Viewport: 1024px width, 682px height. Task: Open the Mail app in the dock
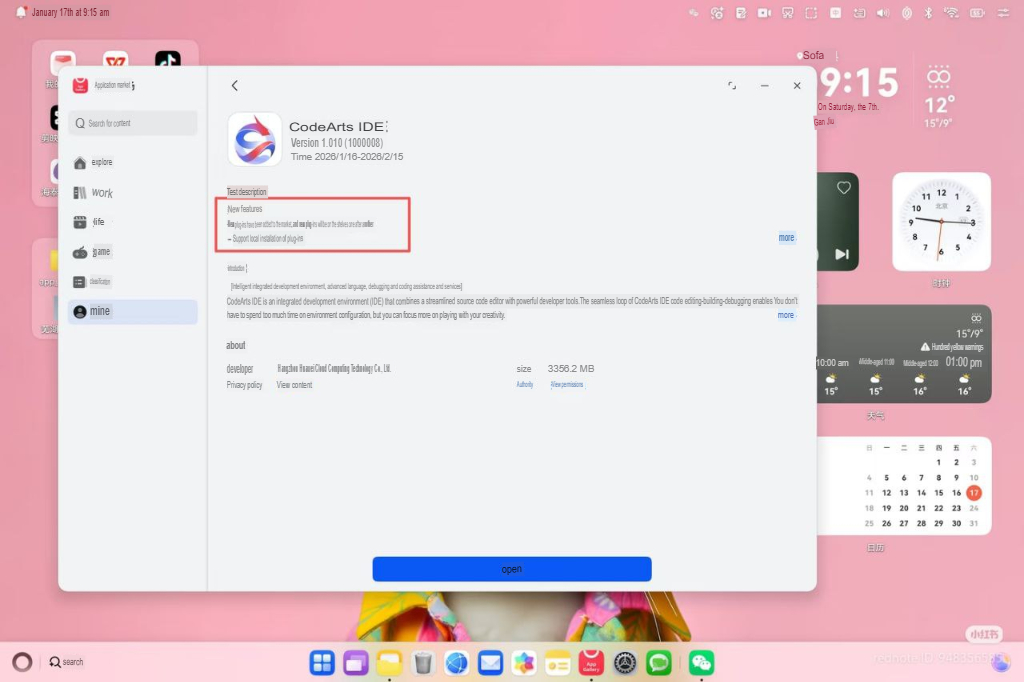coord(490,663)
